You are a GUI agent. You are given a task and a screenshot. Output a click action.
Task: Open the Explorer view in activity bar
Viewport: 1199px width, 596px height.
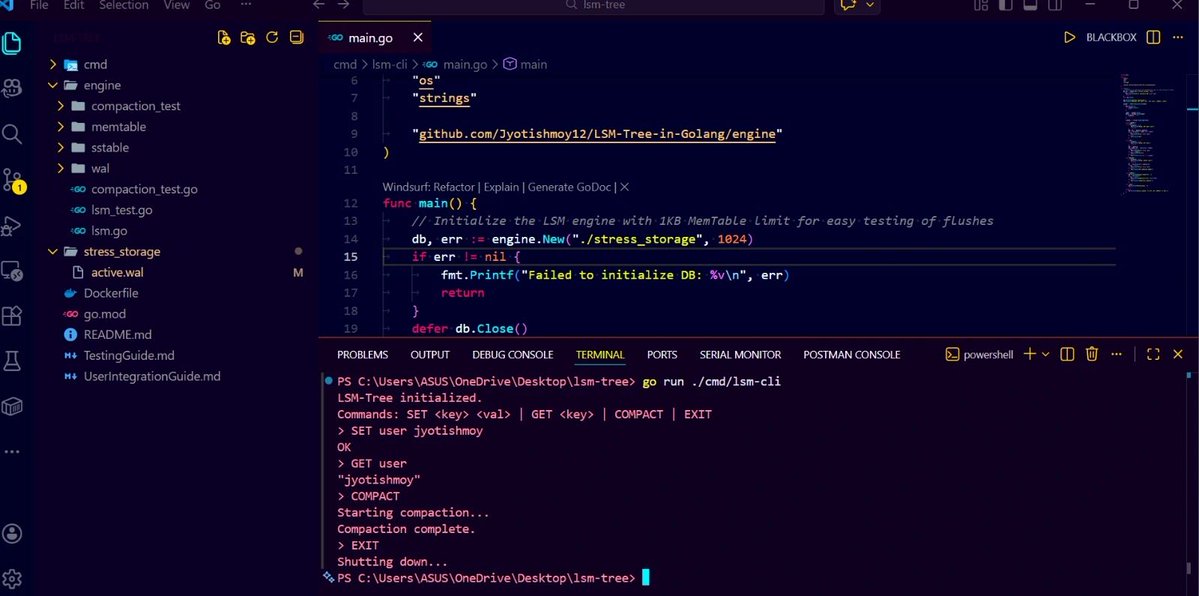coord(11,44)
